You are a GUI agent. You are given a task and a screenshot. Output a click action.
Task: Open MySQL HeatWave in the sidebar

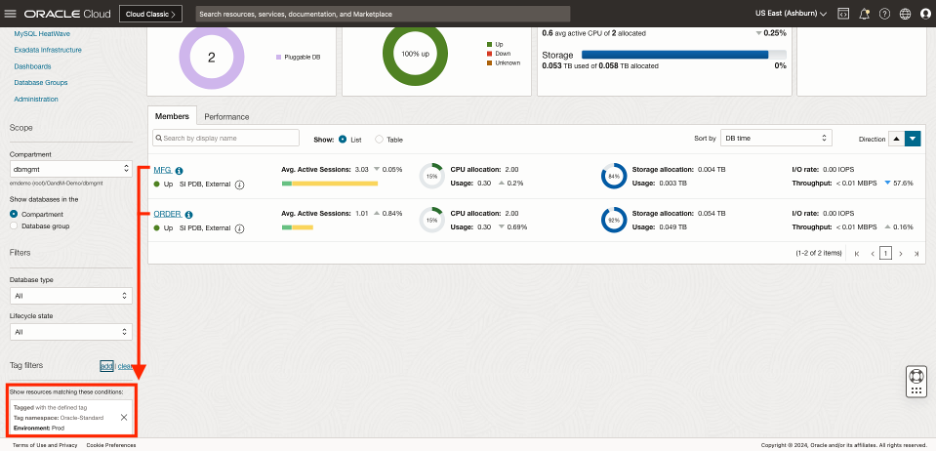coord(42,33)
